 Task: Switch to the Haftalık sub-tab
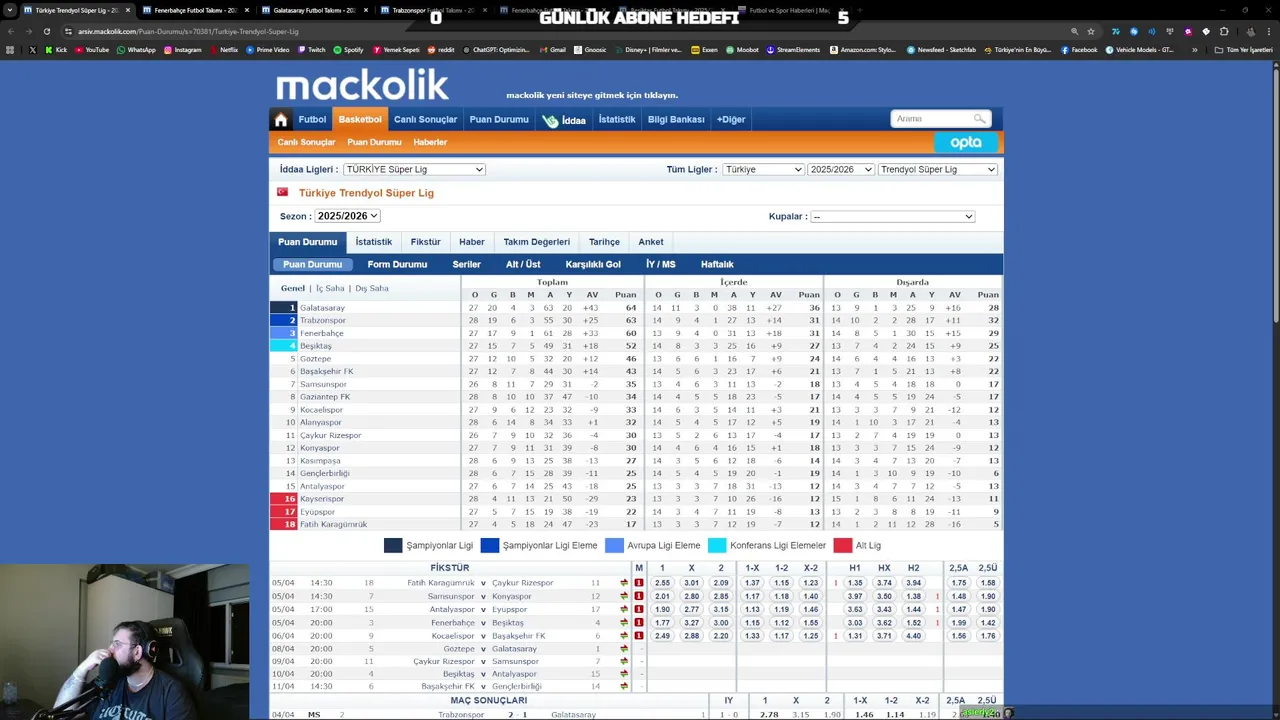pos(717,265)
